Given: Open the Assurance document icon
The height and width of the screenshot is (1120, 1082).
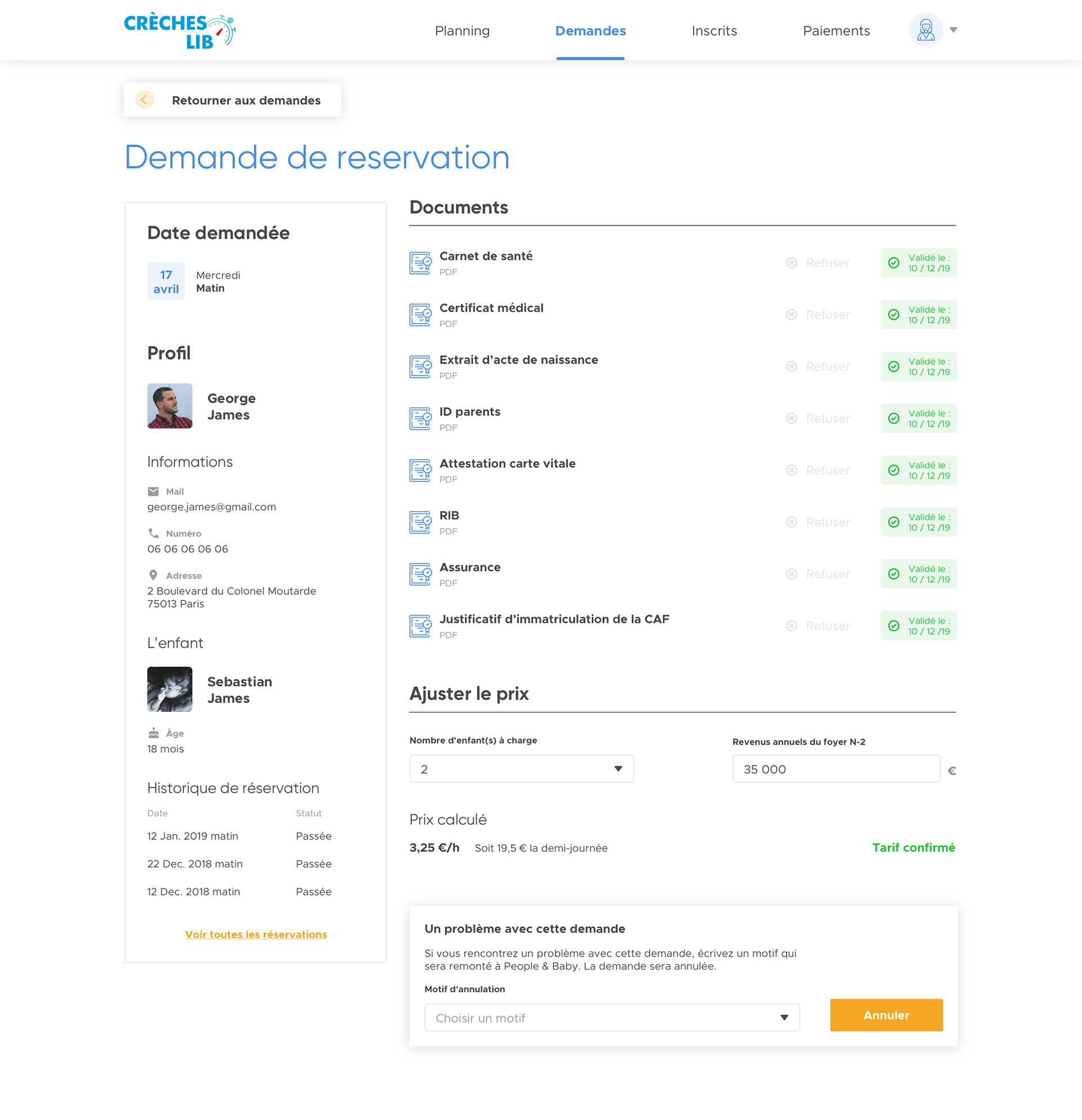Looking at the screenshot, I should click(420, 574).
